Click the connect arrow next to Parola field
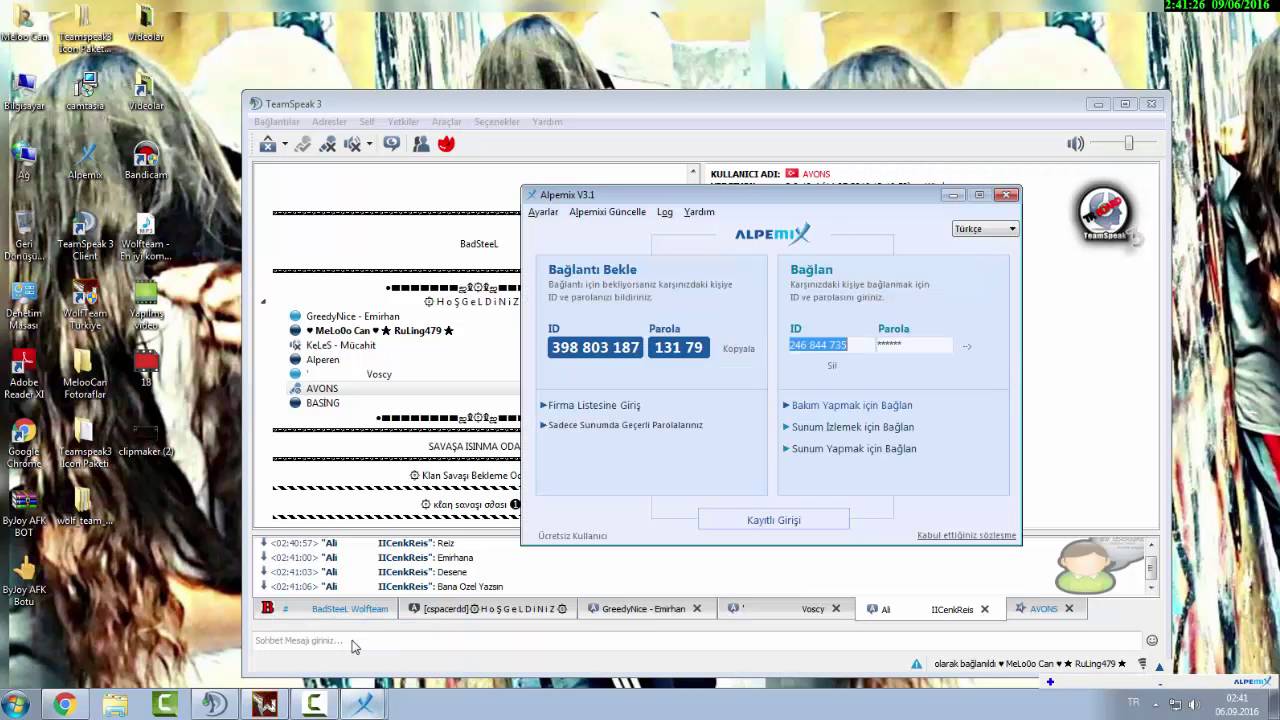The image size is (1280, 720). point(967,346)
